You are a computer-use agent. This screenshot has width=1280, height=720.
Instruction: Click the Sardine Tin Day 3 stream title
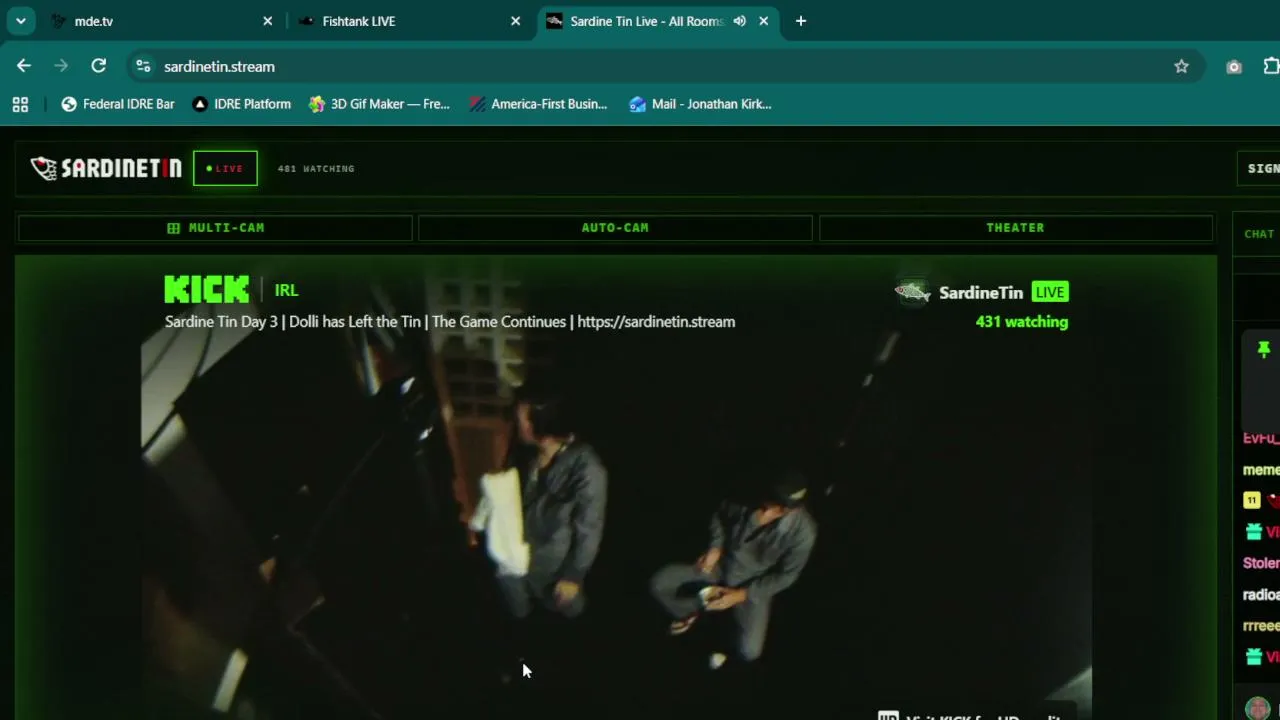[450, 322]
